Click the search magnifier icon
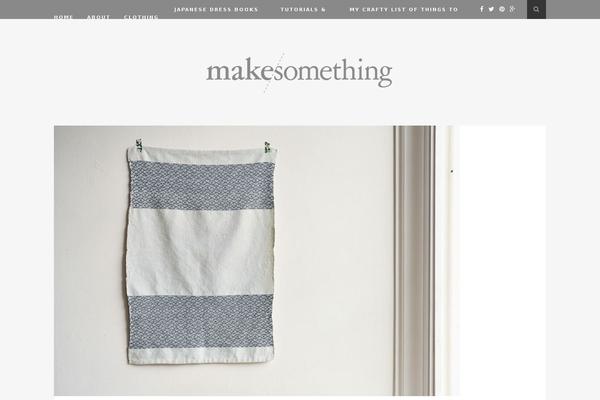 point(536,9)
